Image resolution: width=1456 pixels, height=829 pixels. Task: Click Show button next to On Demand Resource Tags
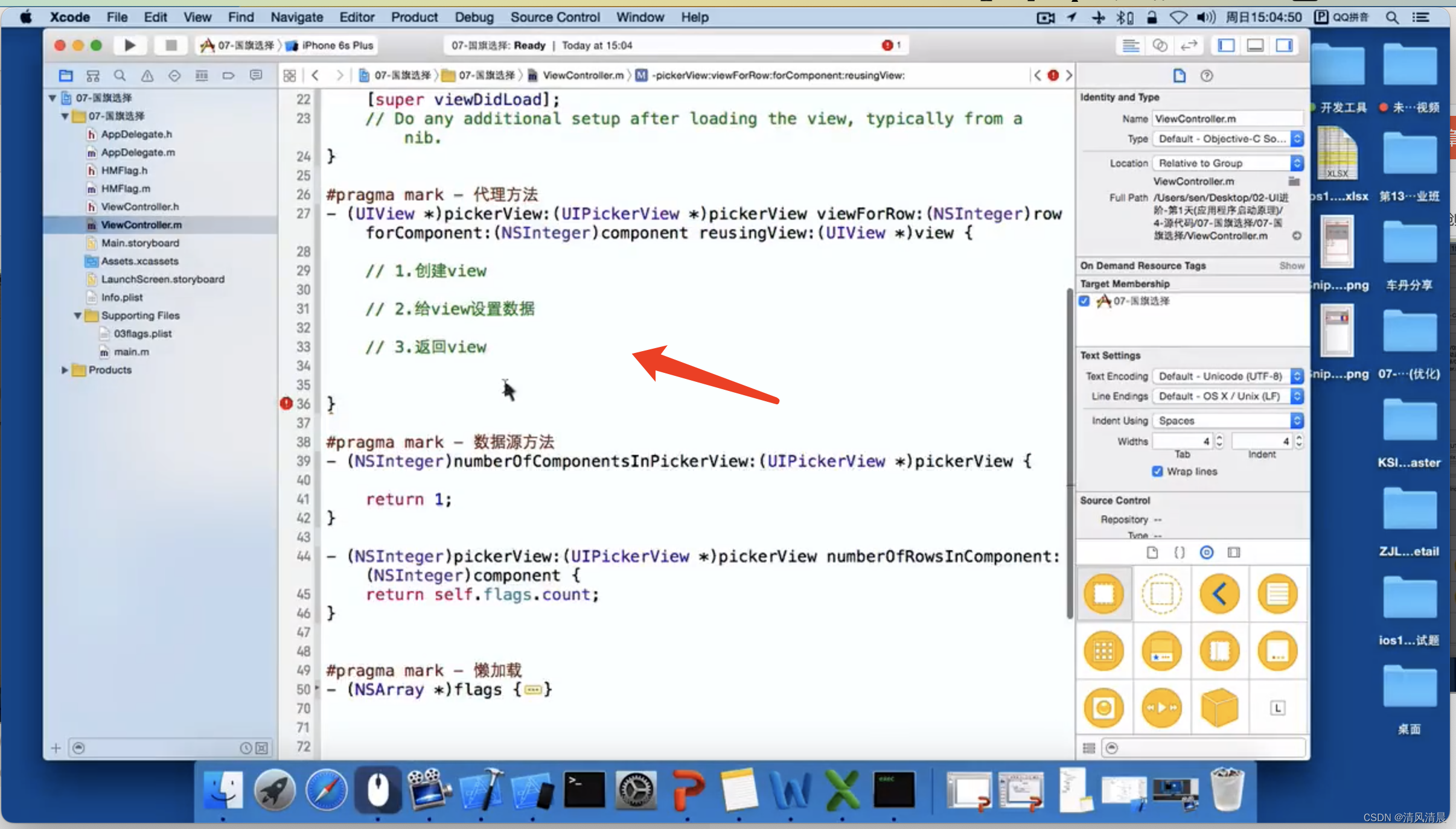tap(1290, 265)
